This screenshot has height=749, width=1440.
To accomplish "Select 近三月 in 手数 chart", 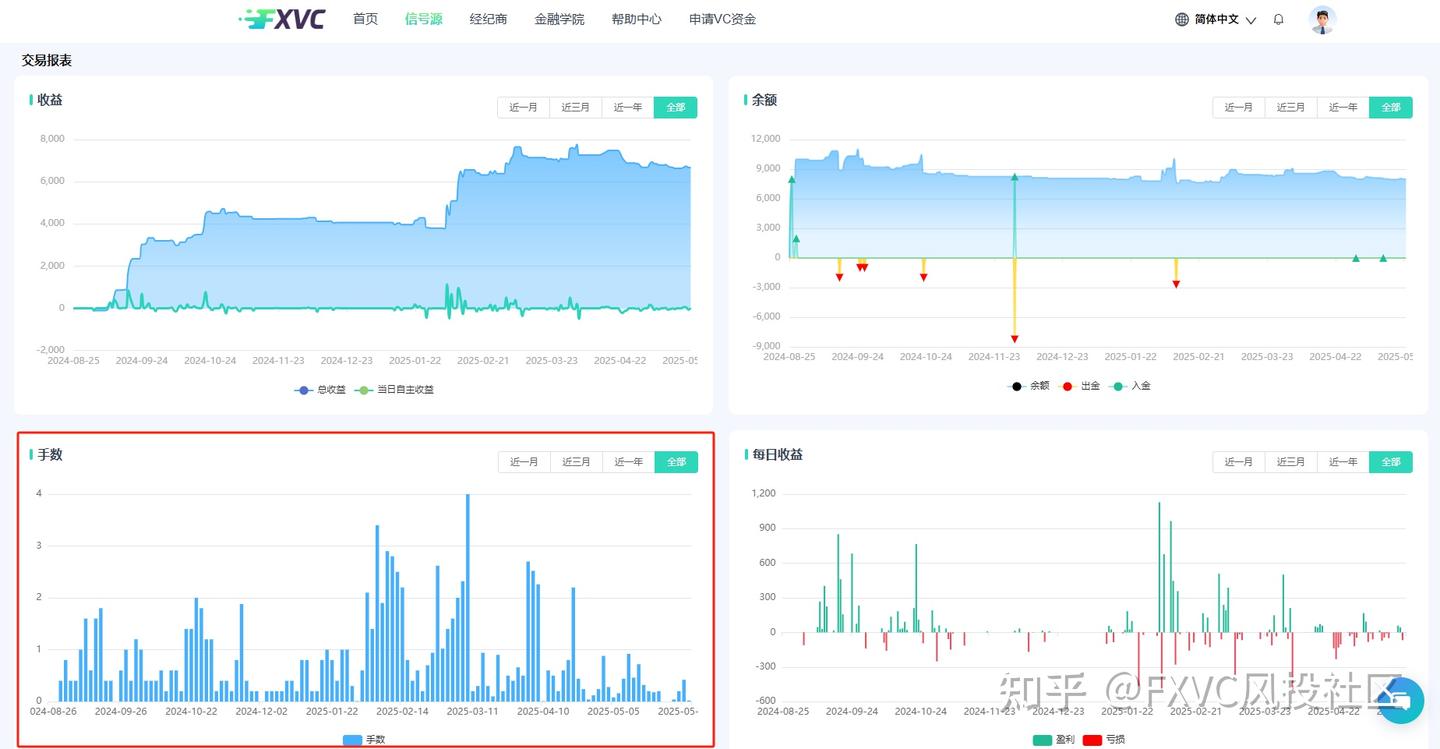I will click(x=577, y=462).
